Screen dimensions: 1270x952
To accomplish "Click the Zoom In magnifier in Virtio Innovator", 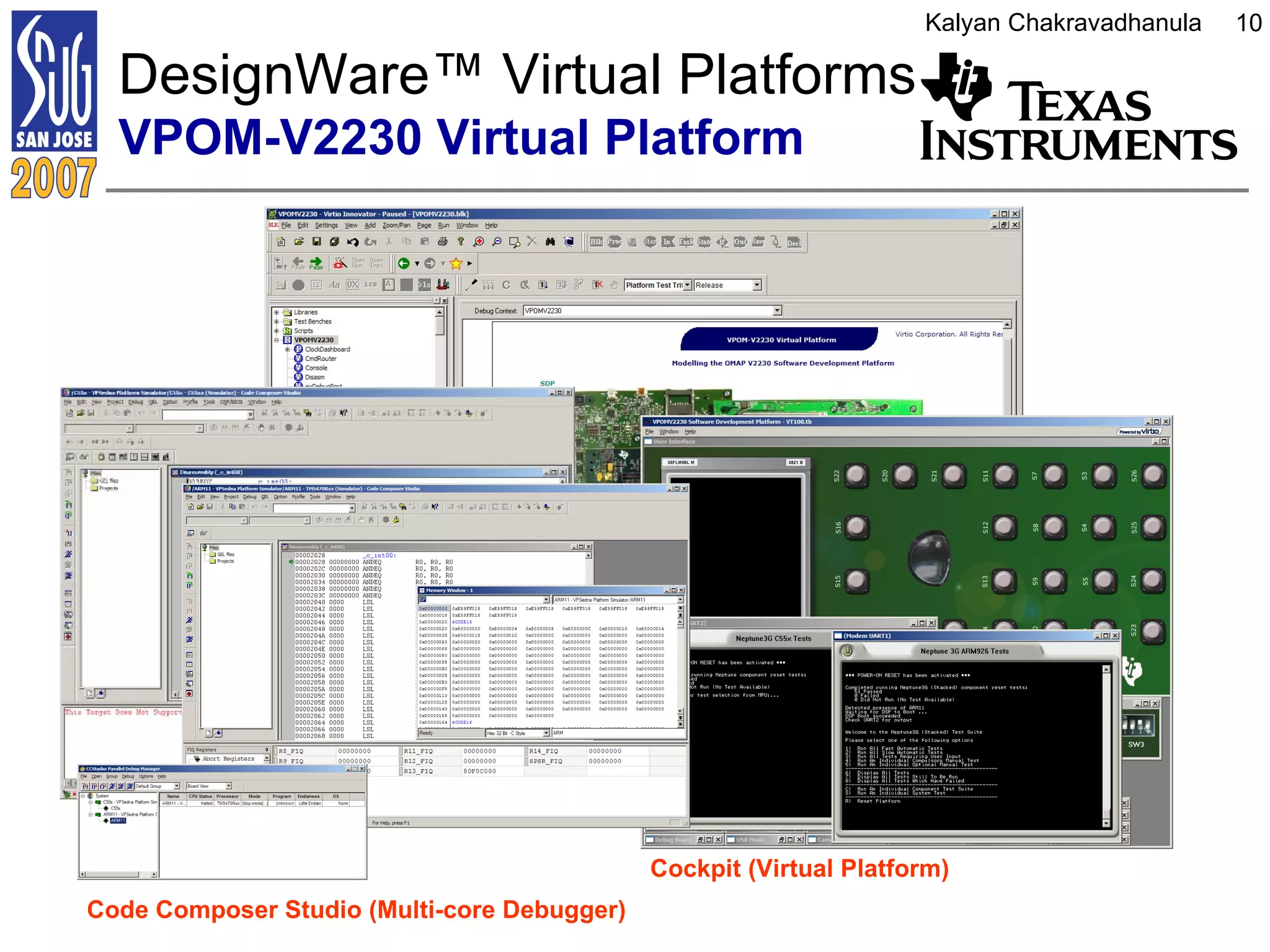I will (x=479, y=242).
